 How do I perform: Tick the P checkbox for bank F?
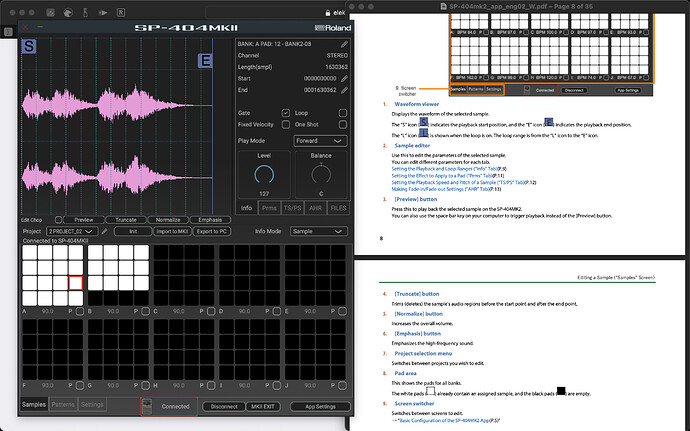(80, 385)
